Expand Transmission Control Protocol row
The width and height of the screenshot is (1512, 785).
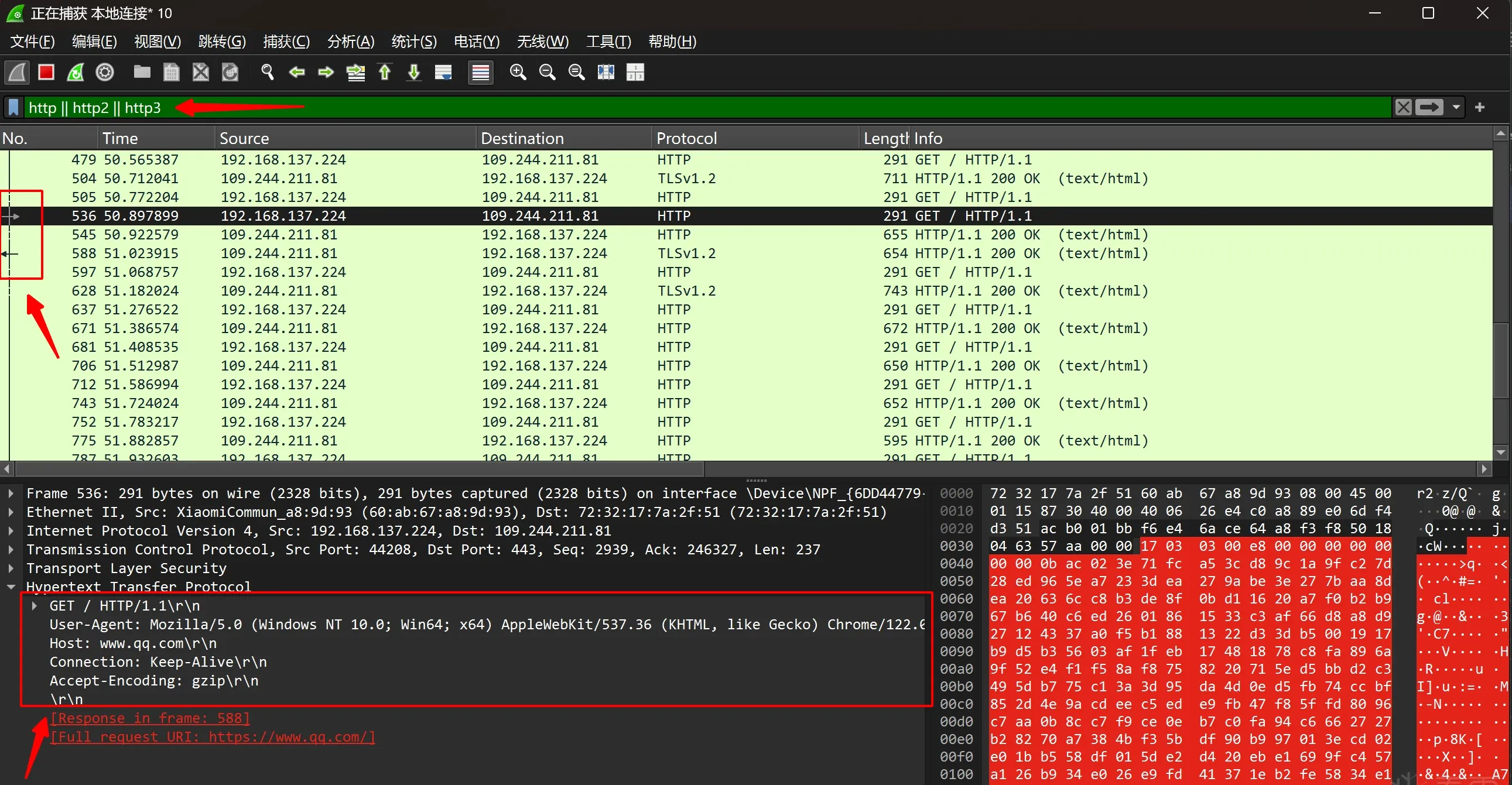(11, 550)
